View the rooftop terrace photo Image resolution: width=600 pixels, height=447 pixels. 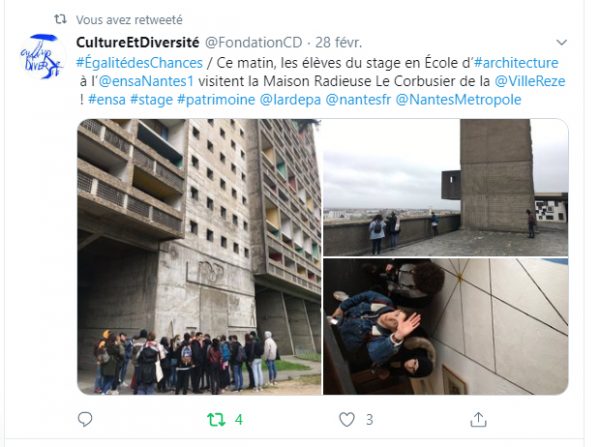pos(446,188)
